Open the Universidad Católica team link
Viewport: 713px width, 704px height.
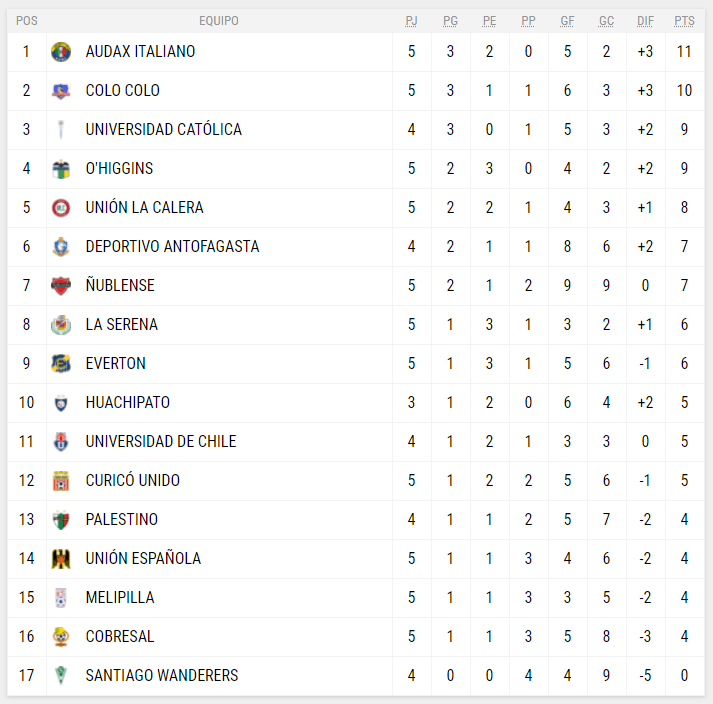pyautogui.click(x=163, y=129)
